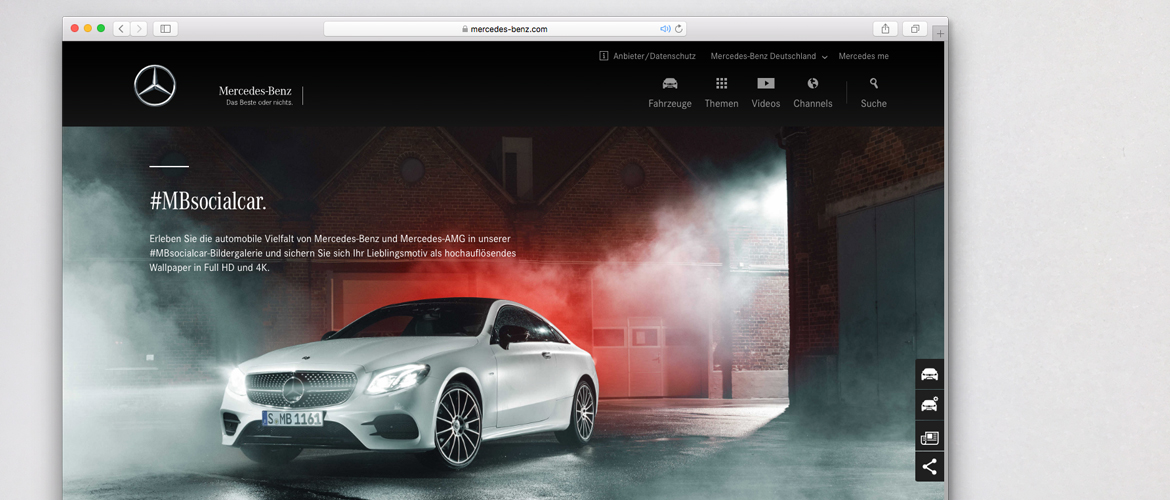Open the Themen menu label

722,104
